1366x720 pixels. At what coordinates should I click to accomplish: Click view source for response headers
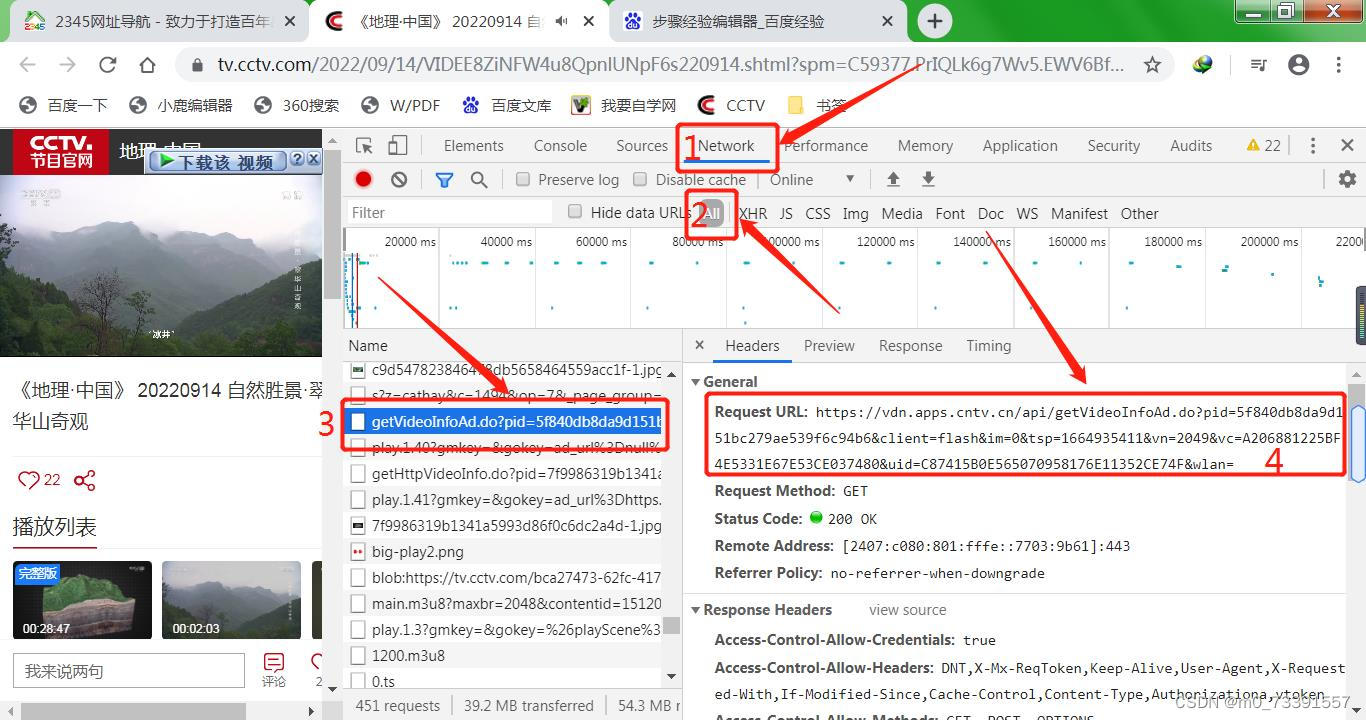coord(907,610)
